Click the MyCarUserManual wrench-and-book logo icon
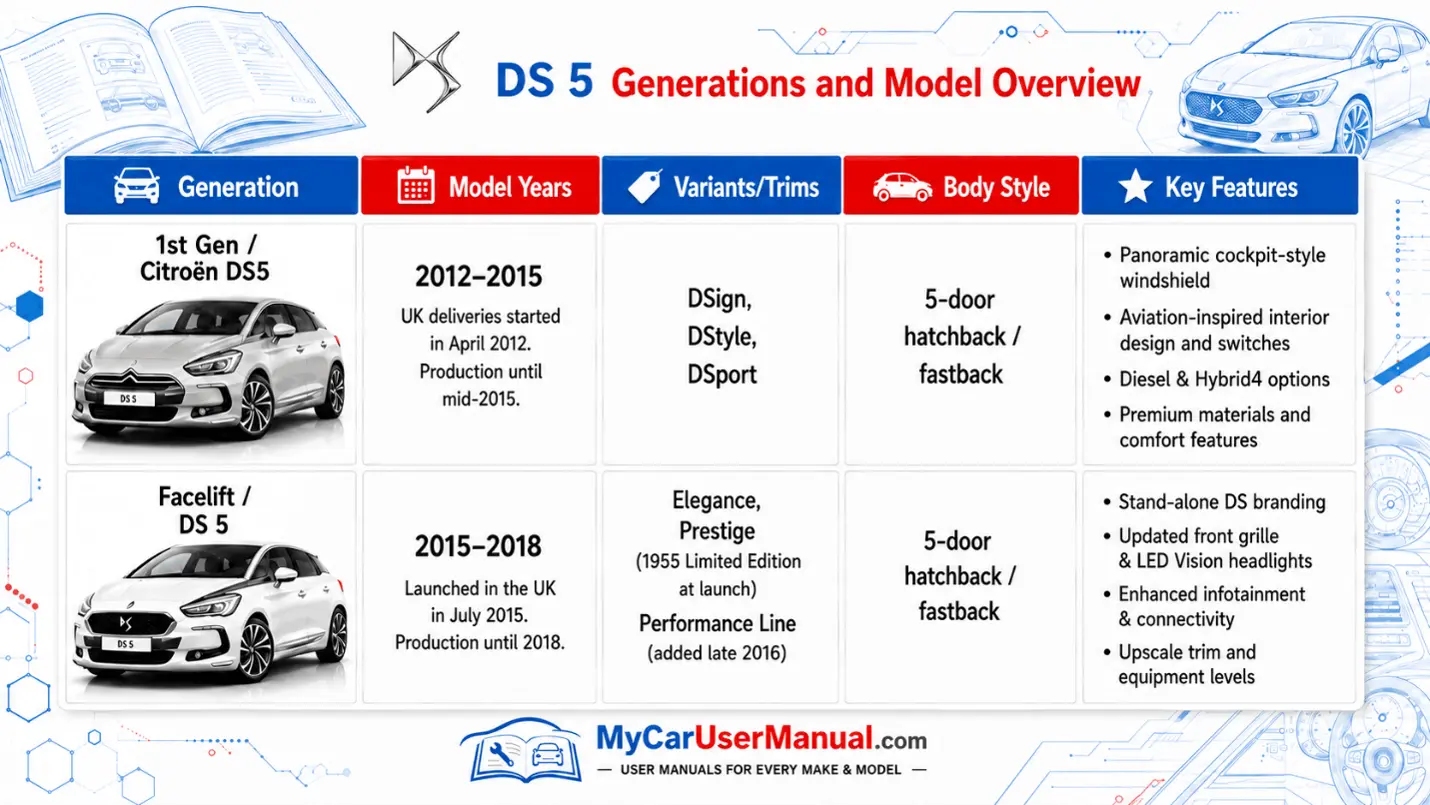Image resolution: width=1430 pixels, height=805 pixels. (x=524, y=751)
